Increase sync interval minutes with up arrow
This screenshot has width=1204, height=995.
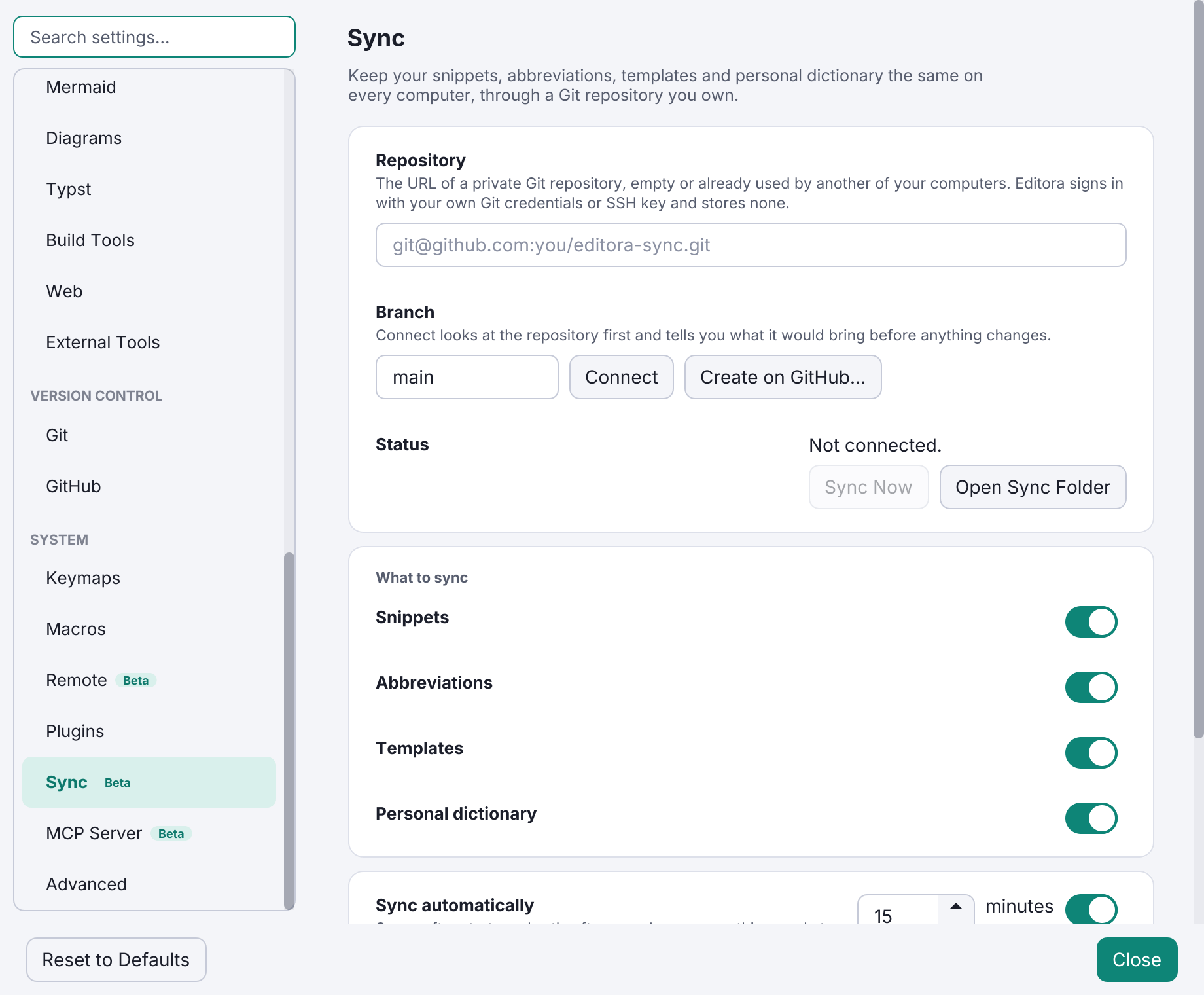(956, 907)
